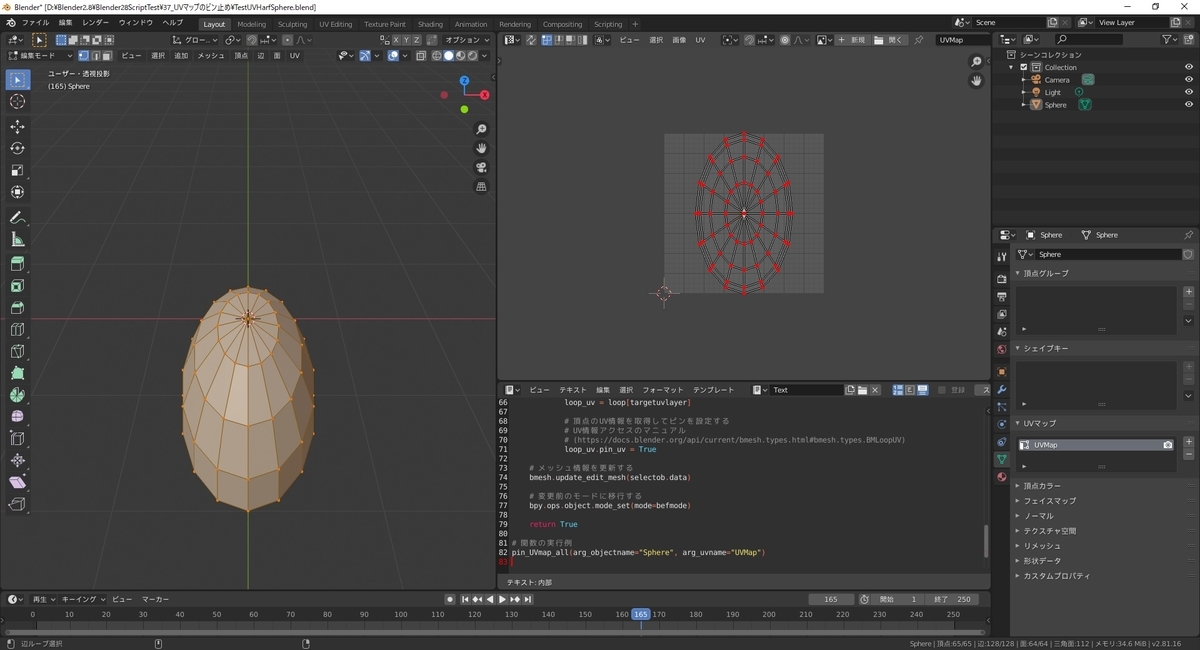Toggle visibility of Light in outliner
This screenshot has height=650, width=1200.
pyautogui.click(x=1189, y=92)
